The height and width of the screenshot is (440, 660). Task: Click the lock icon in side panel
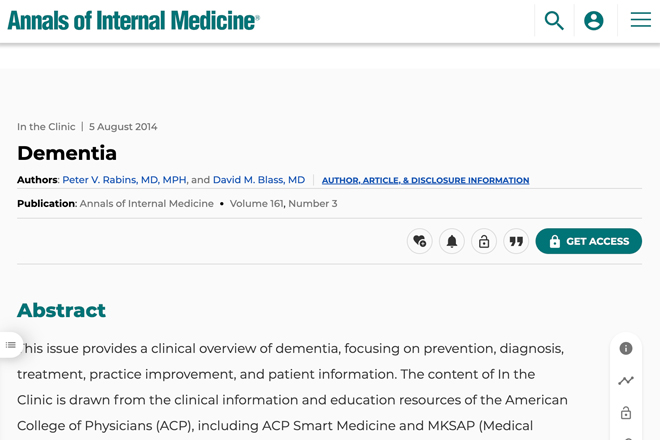point(626,413)
